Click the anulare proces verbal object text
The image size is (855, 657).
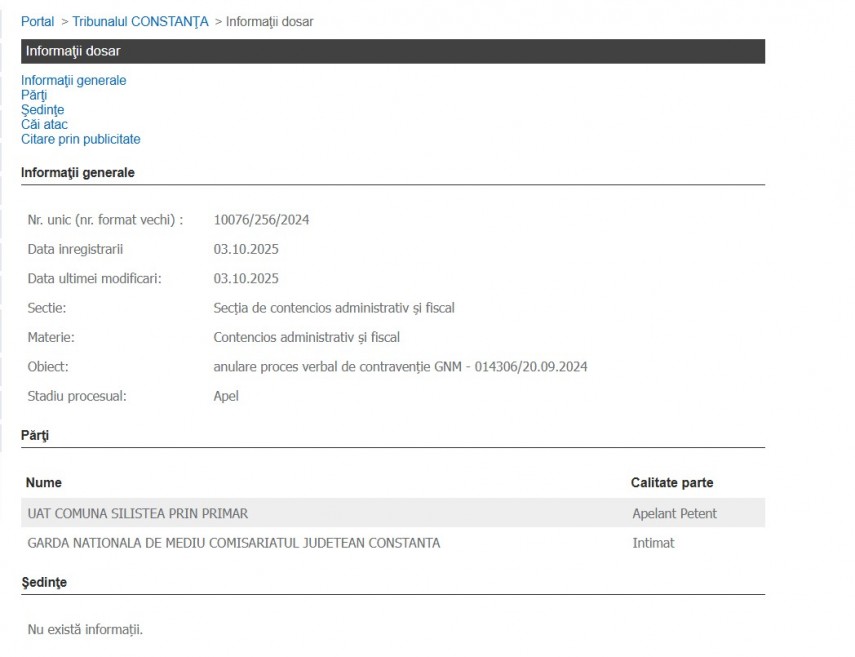pos(400,367)
